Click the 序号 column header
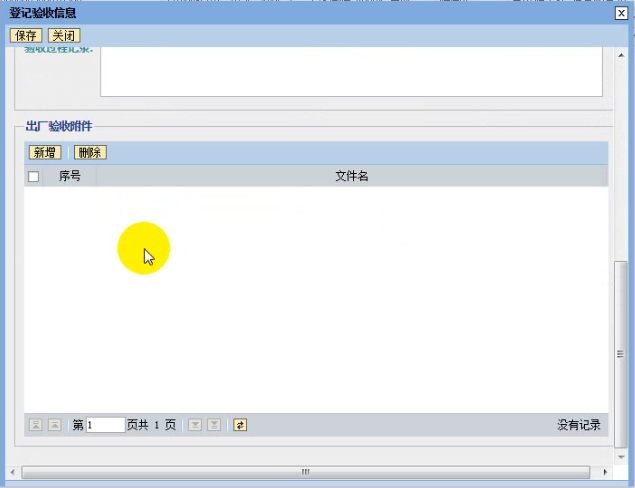The height and width of the screenshot is (488, 635). pos(70,176)
